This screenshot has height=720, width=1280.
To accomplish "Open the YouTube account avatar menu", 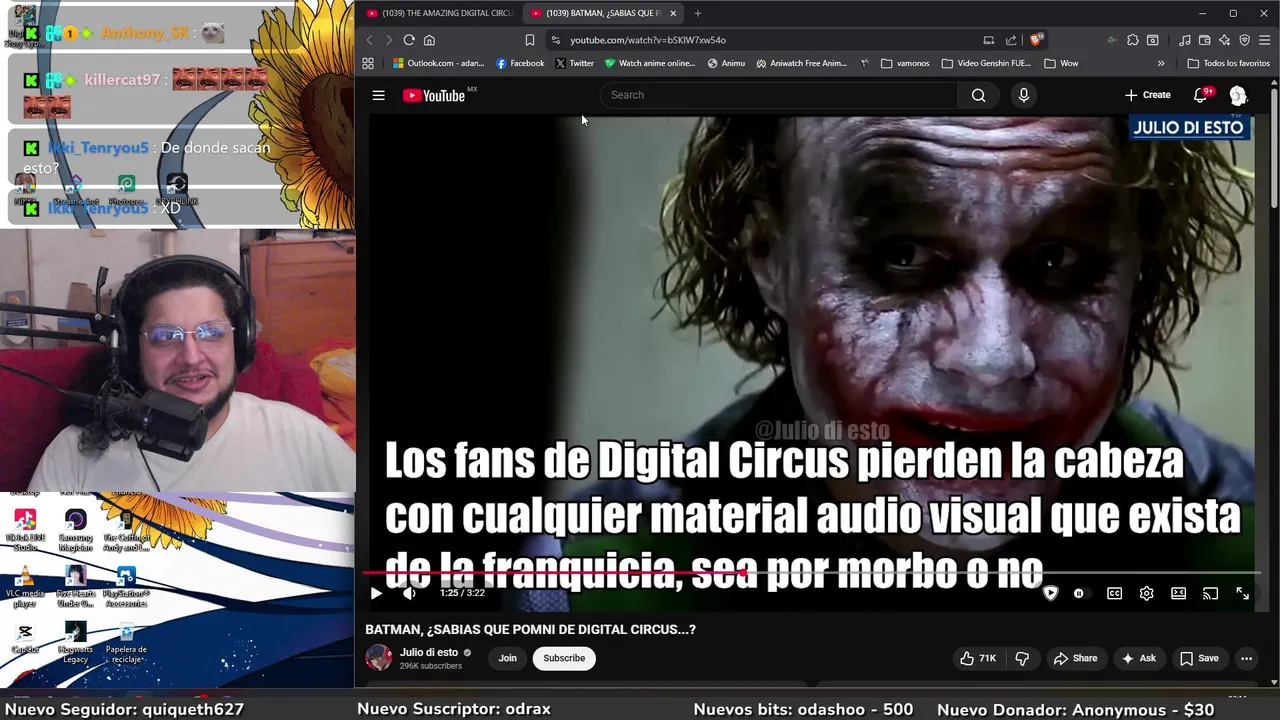I will click(1238, 95).
